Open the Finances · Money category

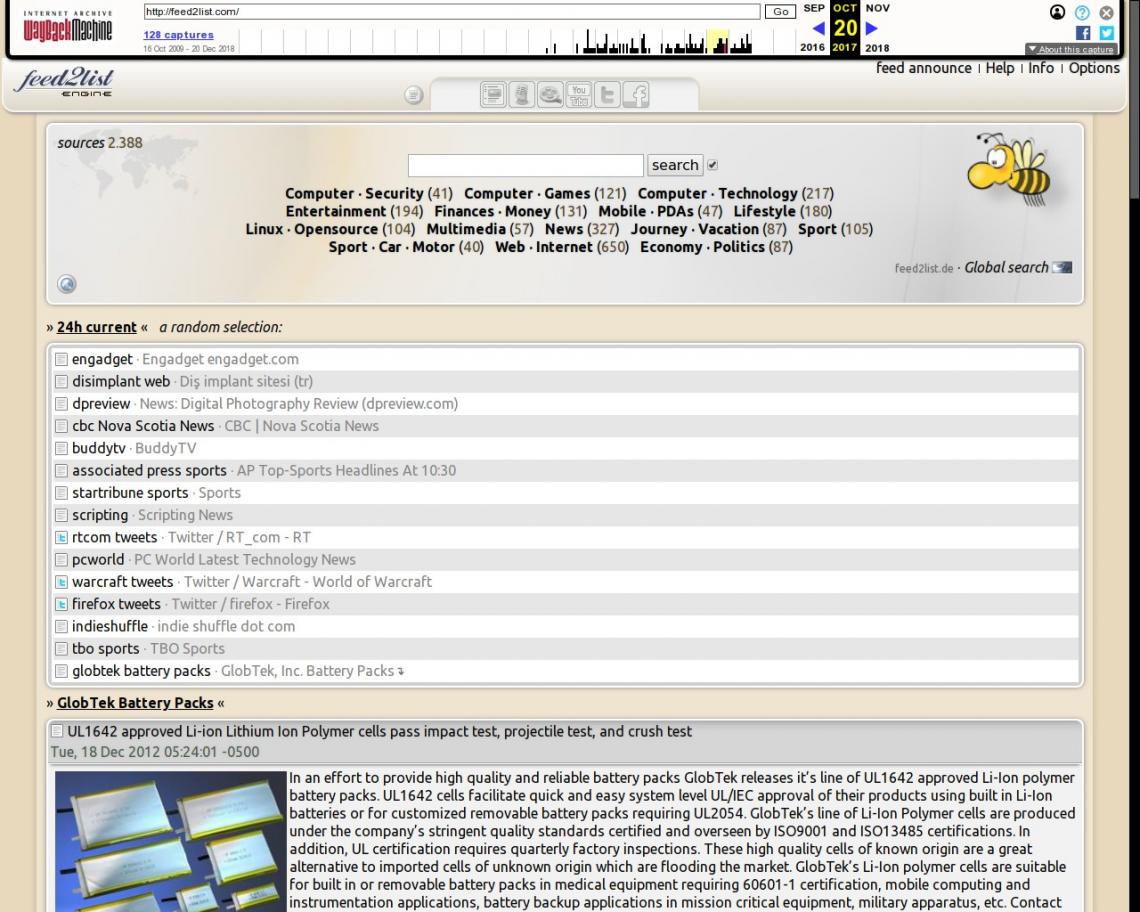492,211
